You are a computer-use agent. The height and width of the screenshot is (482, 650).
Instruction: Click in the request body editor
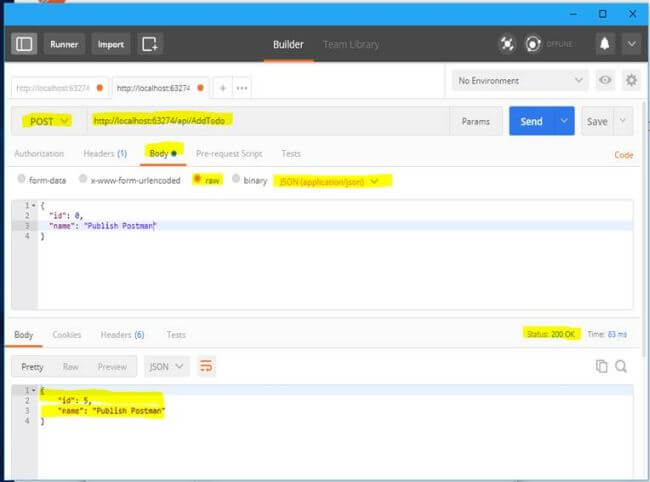pos(335,255)
